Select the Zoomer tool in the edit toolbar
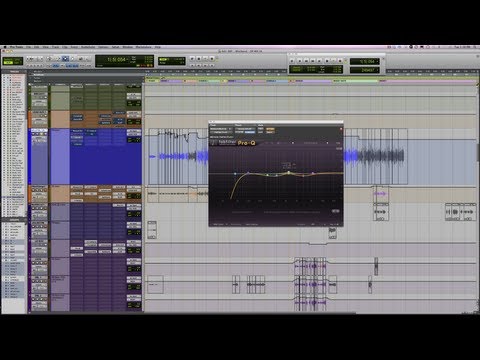The image size is (480, 360). coord(49,59)
